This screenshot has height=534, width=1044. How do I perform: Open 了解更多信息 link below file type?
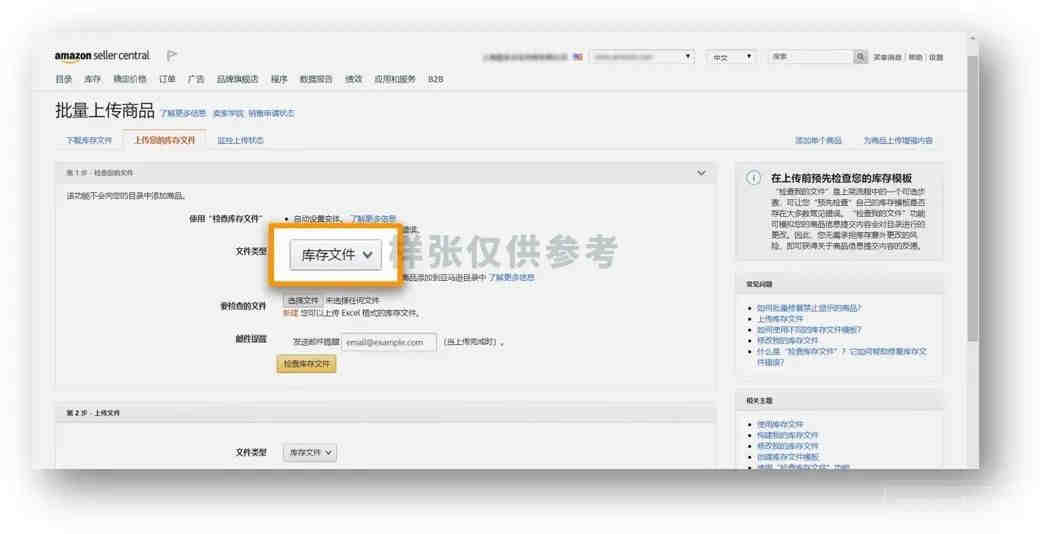pos(511,277)
